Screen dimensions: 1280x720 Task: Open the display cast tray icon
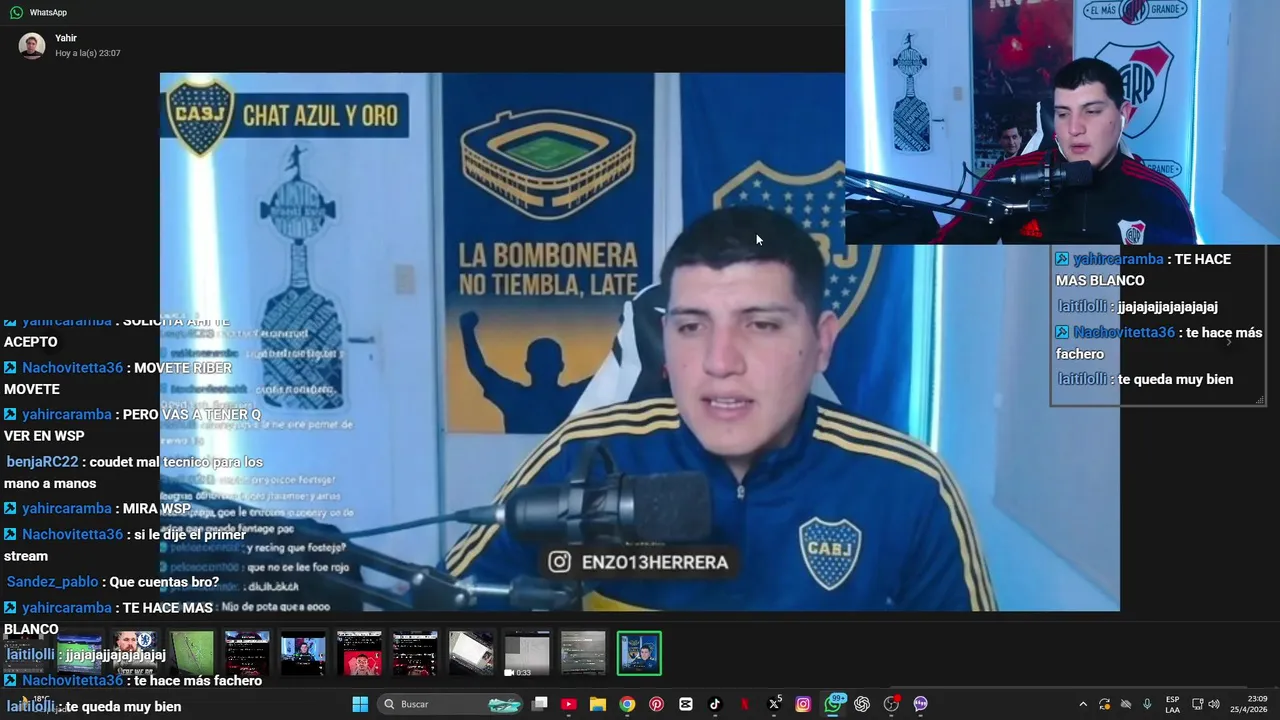point(1198,704)
